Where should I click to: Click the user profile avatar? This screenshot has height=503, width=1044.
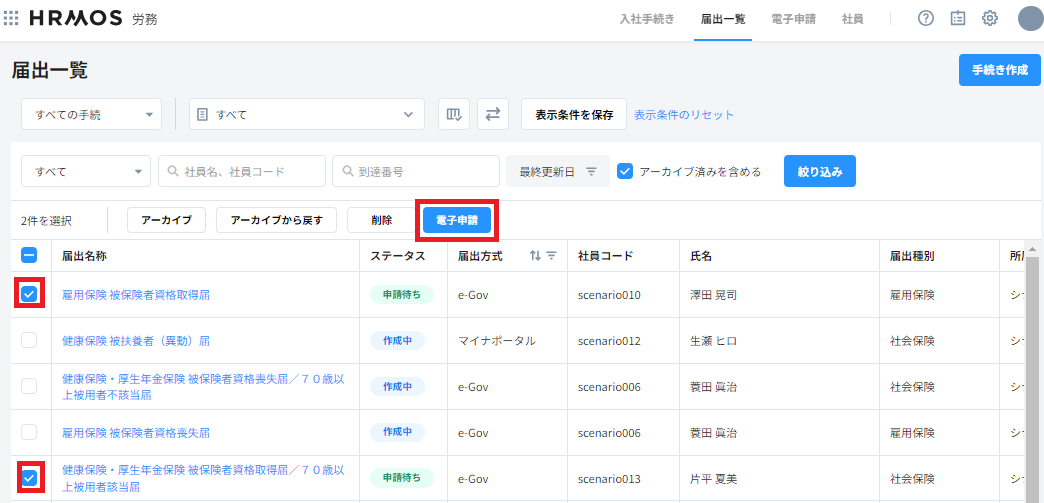pyautogui.click(x=1030, y=19)
